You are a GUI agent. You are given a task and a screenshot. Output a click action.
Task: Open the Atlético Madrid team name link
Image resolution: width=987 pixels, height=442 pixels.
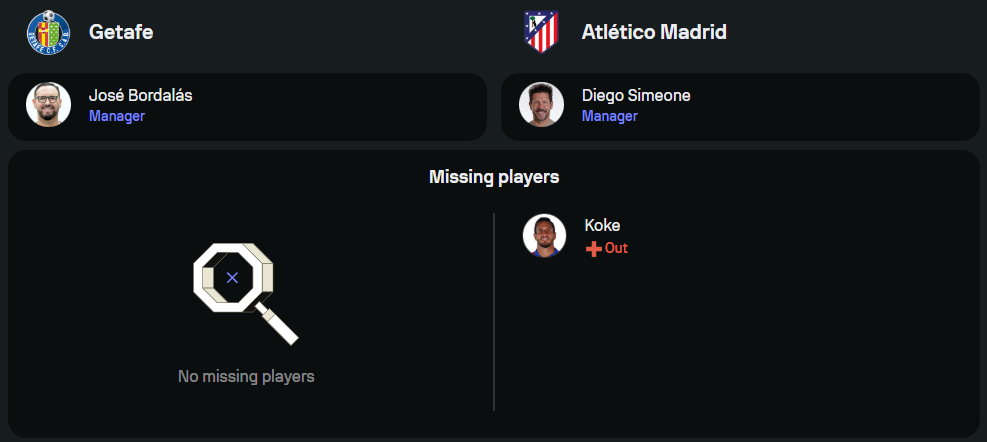click(x=654, y=32)
